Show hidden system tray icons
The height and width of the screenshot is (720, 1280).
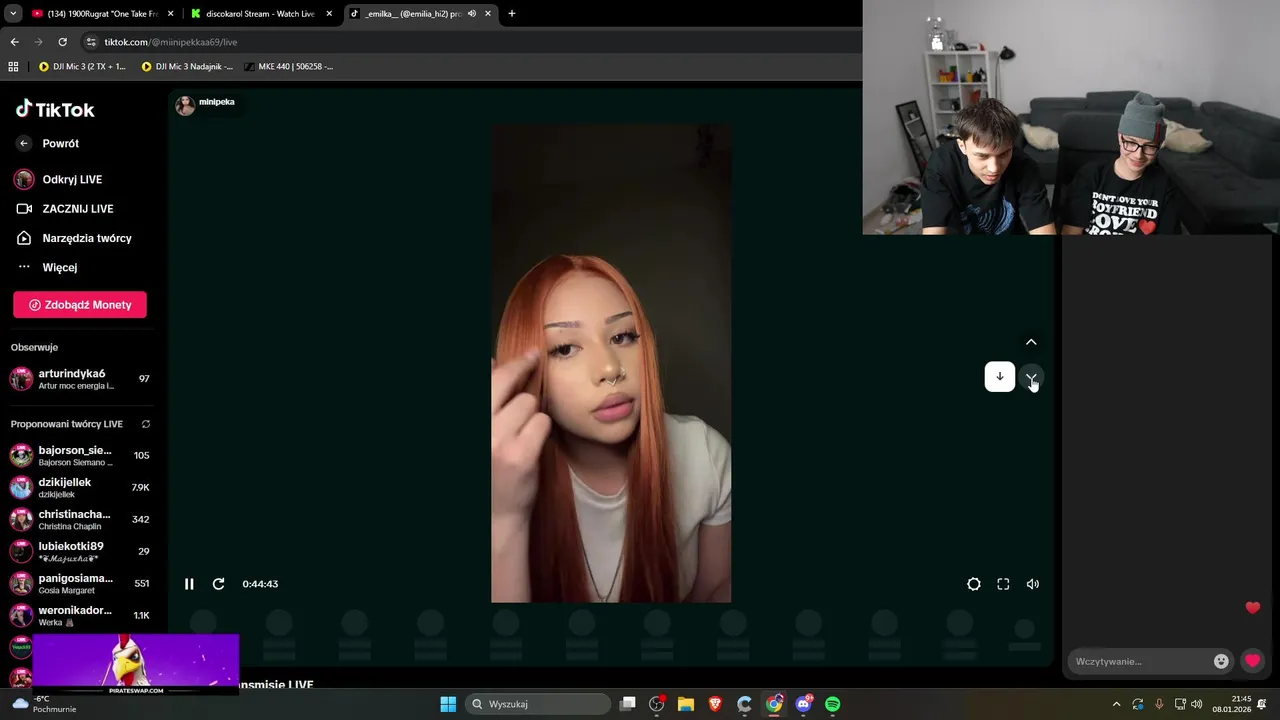pyautogui.click(x=1116, y=704)
